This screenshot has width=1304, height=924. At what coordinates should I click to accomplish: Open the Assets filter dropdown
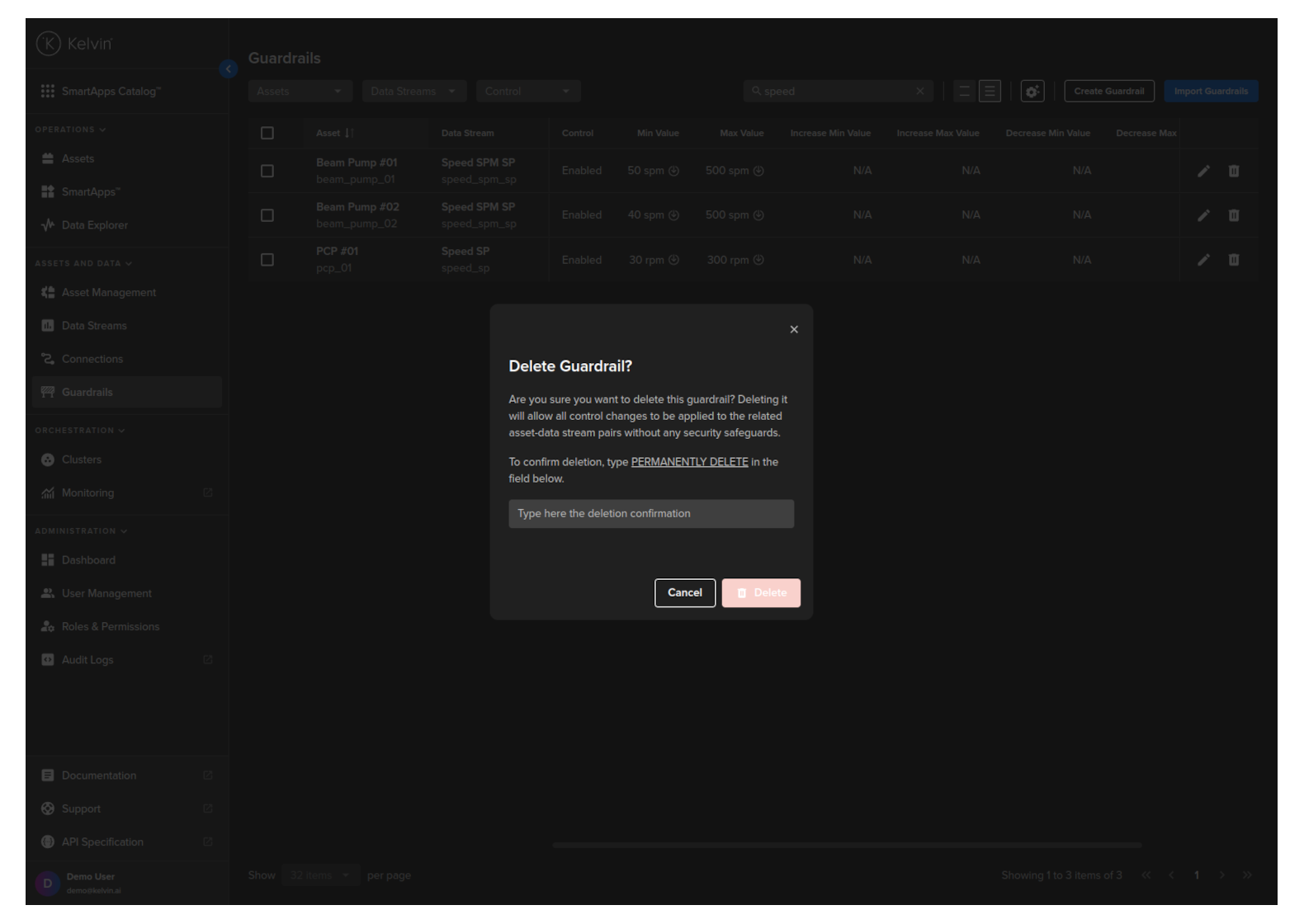[300, 92]
